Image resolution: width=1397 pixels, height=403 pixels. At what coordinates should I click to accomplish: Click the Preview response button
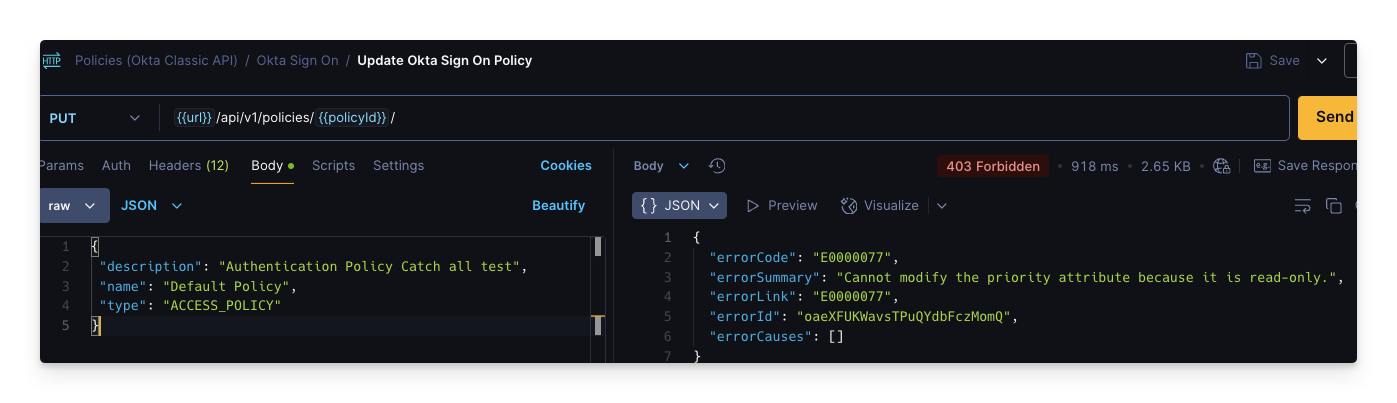782,205
